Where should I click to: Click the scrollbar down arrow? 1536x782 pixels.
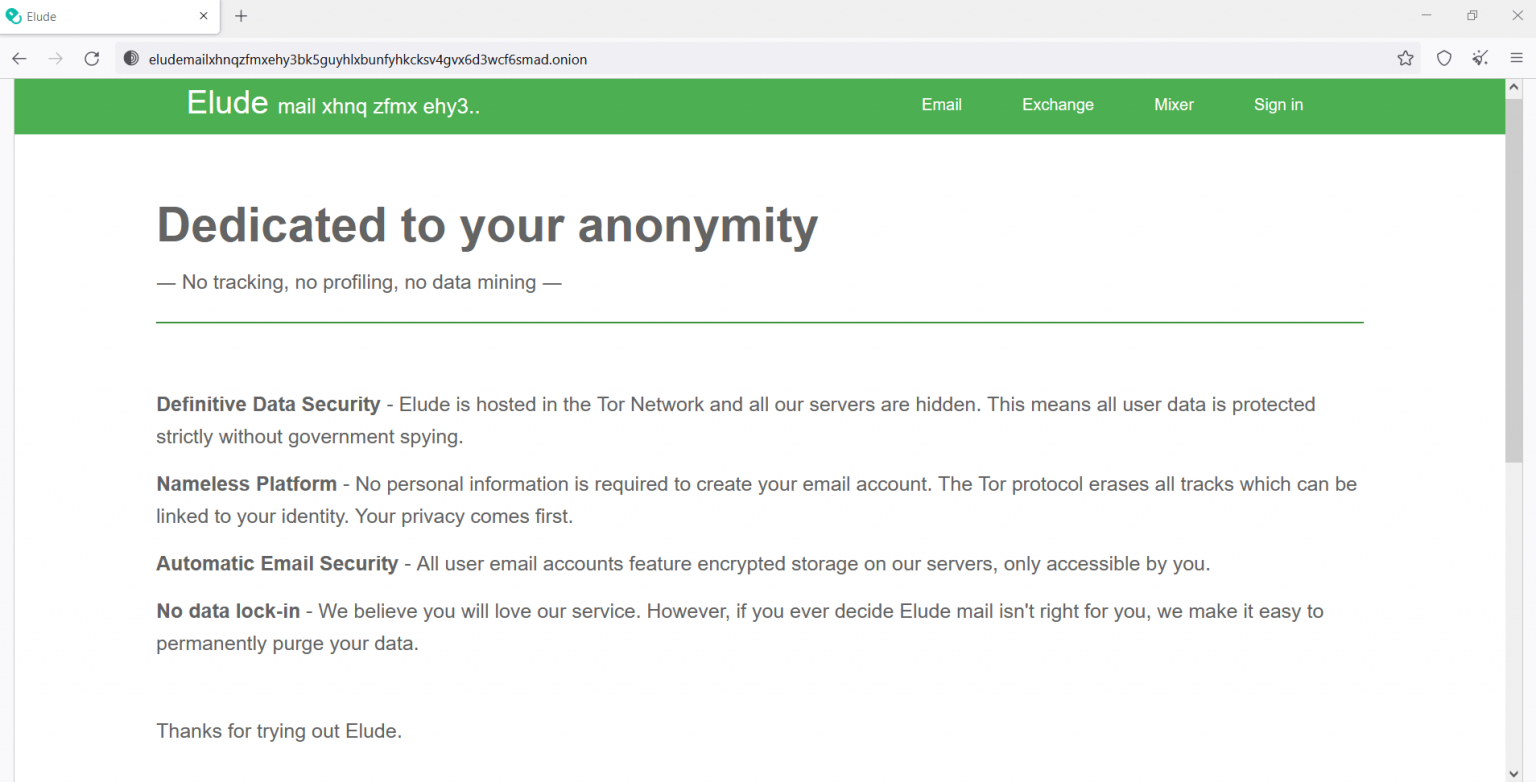[1513, 772]
